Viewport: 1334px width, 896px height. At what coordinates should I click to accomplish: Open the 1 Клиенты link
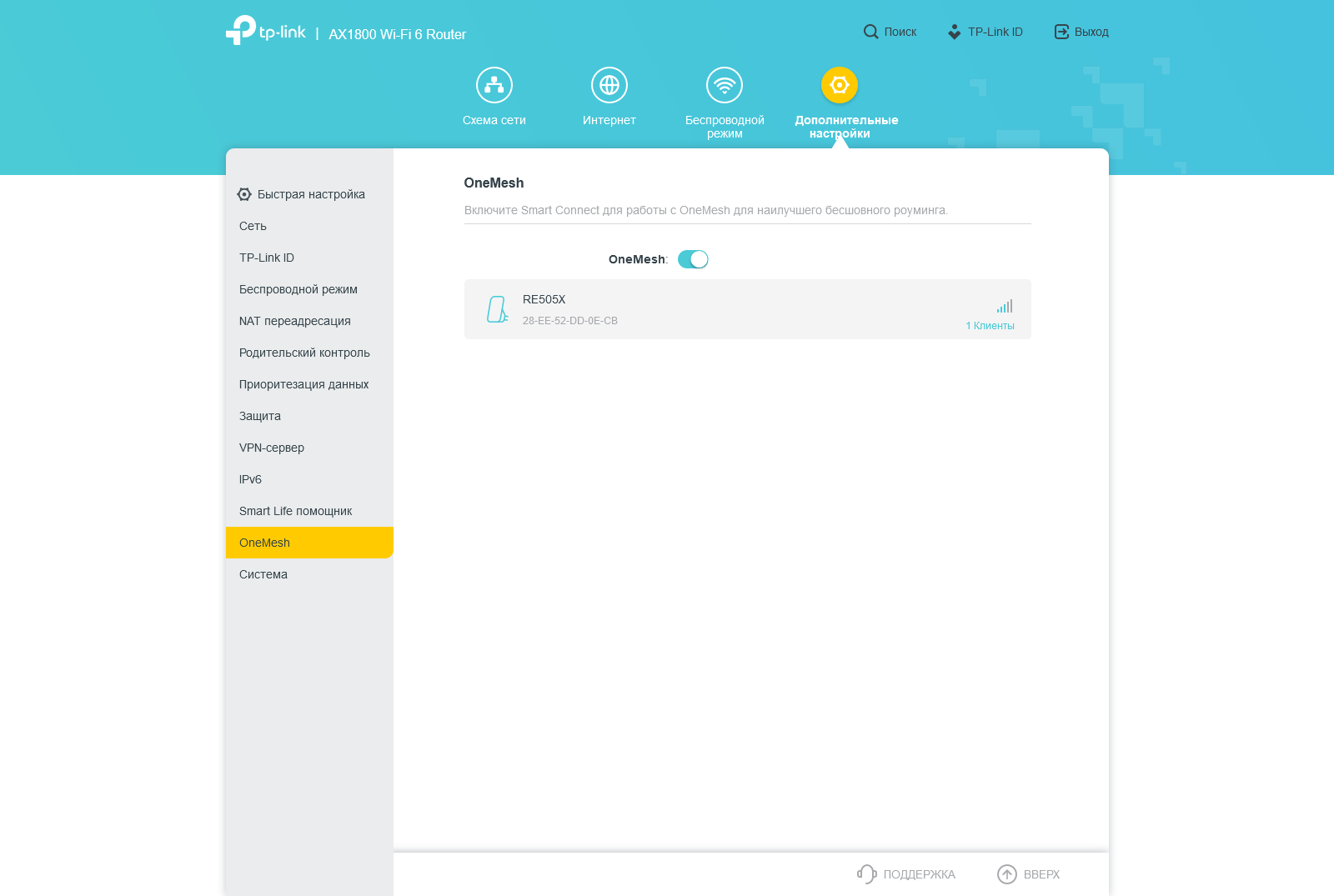click(990, 326)
